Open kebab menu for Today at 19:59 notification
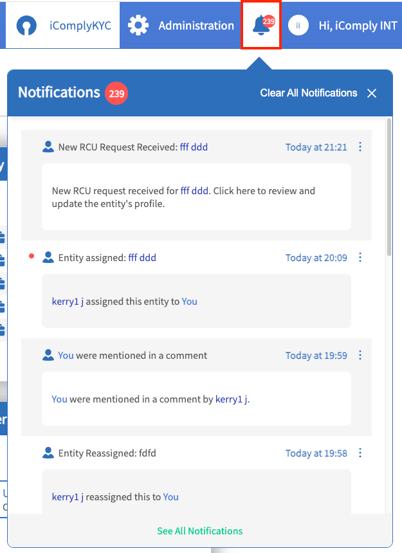Image resolution: width=402 pixels, height=553 pixels. [x=360, y=355]
